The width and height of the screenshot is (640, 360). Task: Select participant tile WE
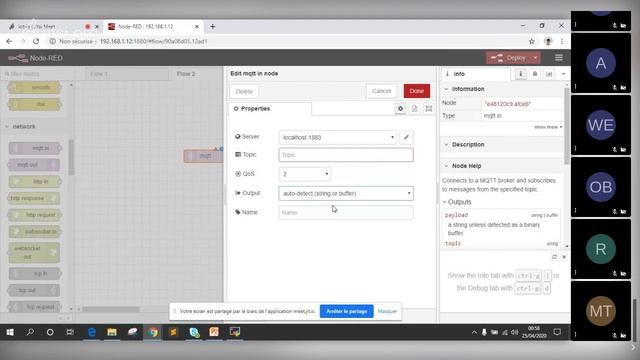601,125
